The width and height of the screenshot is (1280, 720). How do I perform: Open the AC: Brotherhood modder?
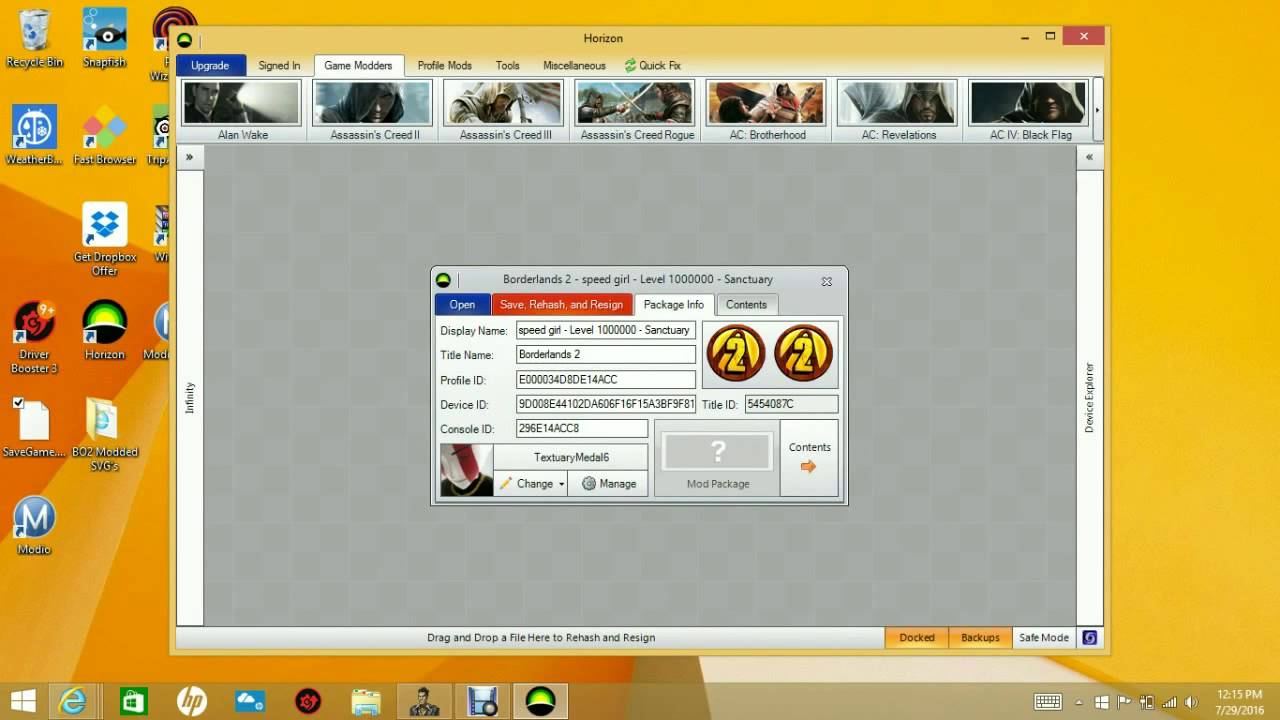point(766,110)
